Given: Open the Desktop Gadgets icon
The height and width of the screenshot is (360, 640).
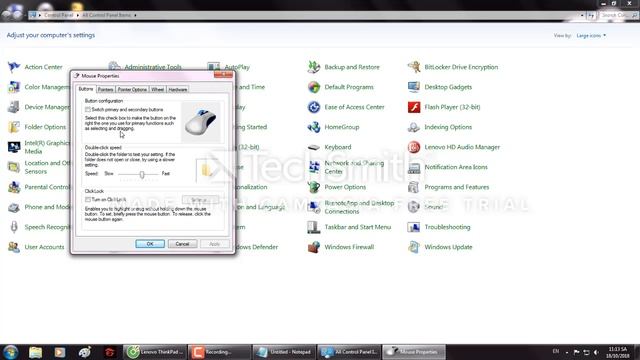Looking at the screenshot, I should tap(414, 87).
